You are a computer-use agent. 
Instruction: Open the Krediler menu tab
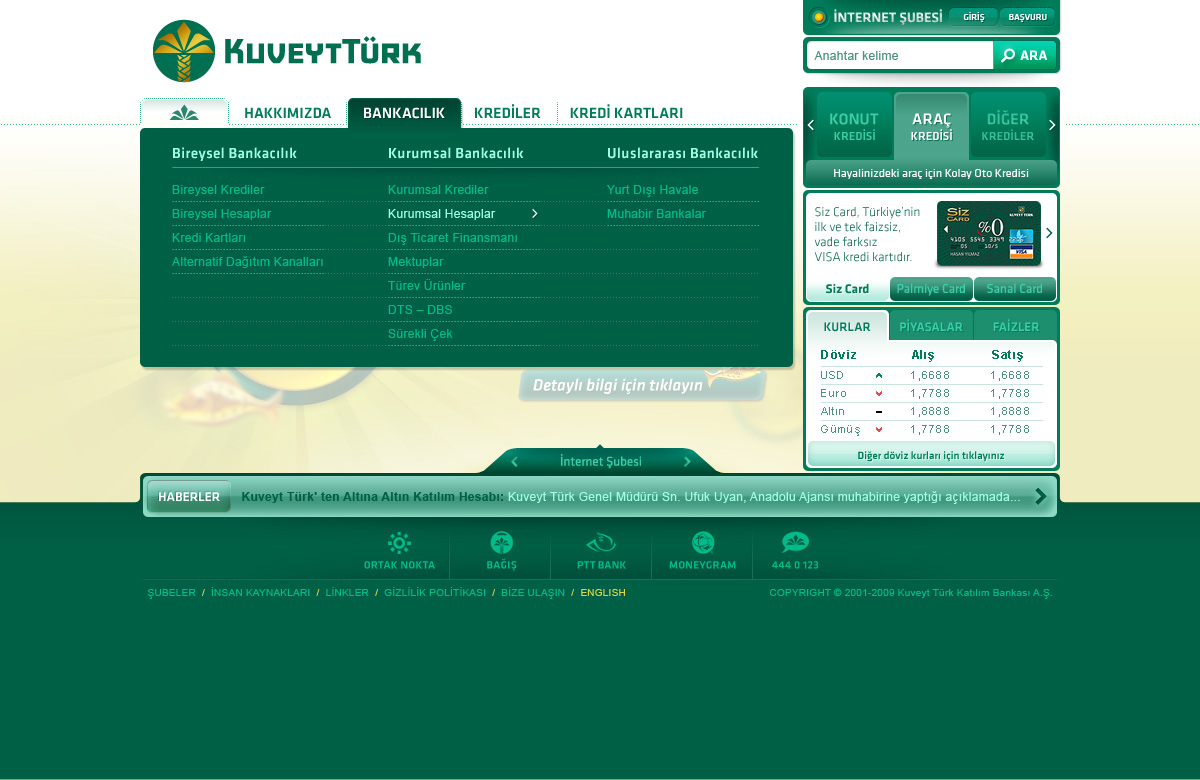(507, 113)
